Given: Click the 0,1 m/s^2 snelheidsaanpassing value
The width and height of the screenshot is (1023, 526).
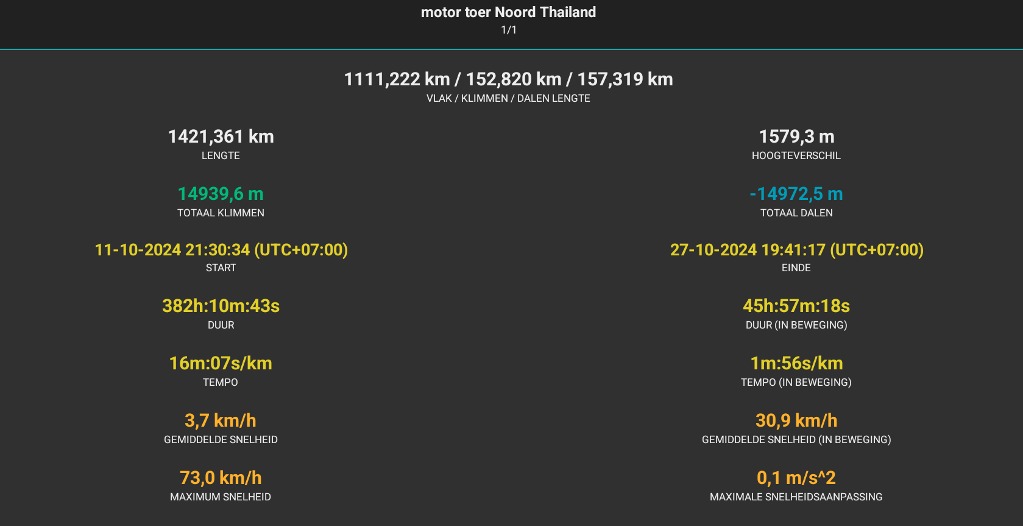Looking at the screenshot, I should 796,478.
